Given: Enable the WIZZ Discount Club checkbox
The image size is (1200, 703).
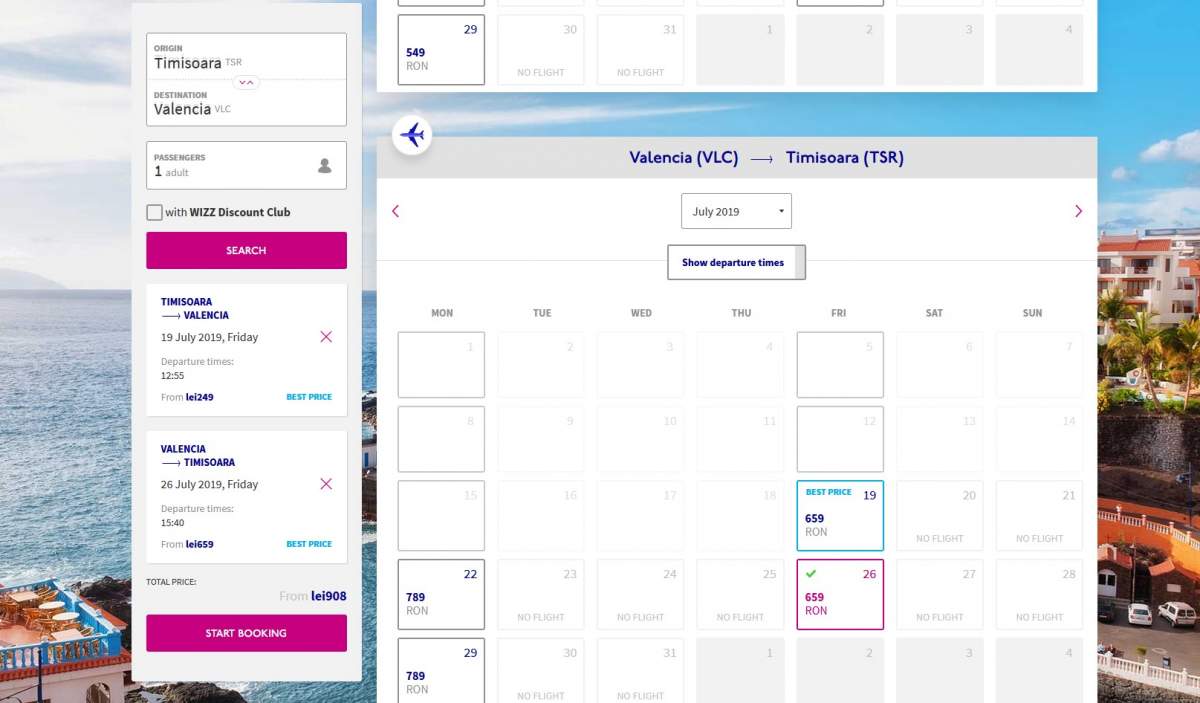Looking at the screenshot, I should point(154,212).
